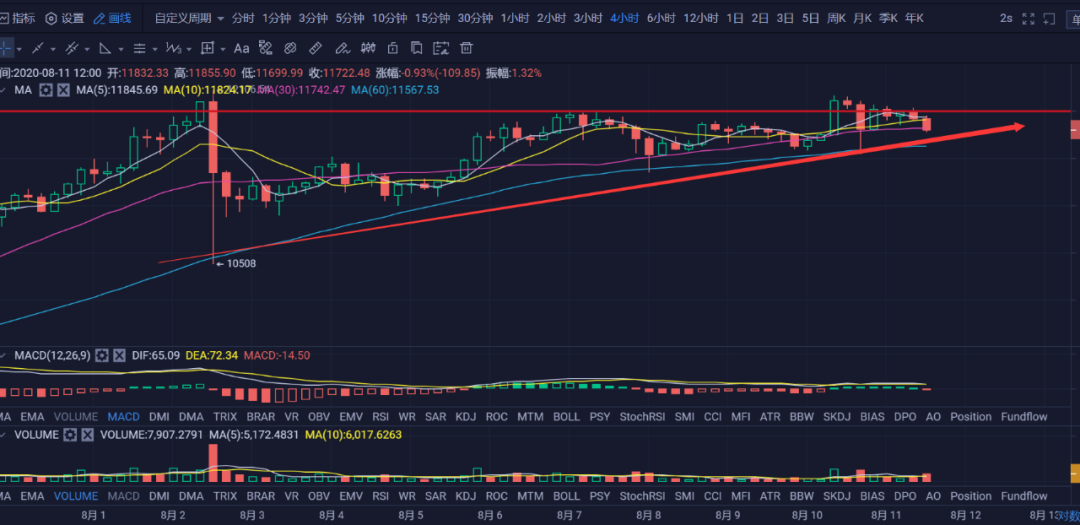
Task: Select the text annotation Aa tool
Action: (x=241, y=48)
